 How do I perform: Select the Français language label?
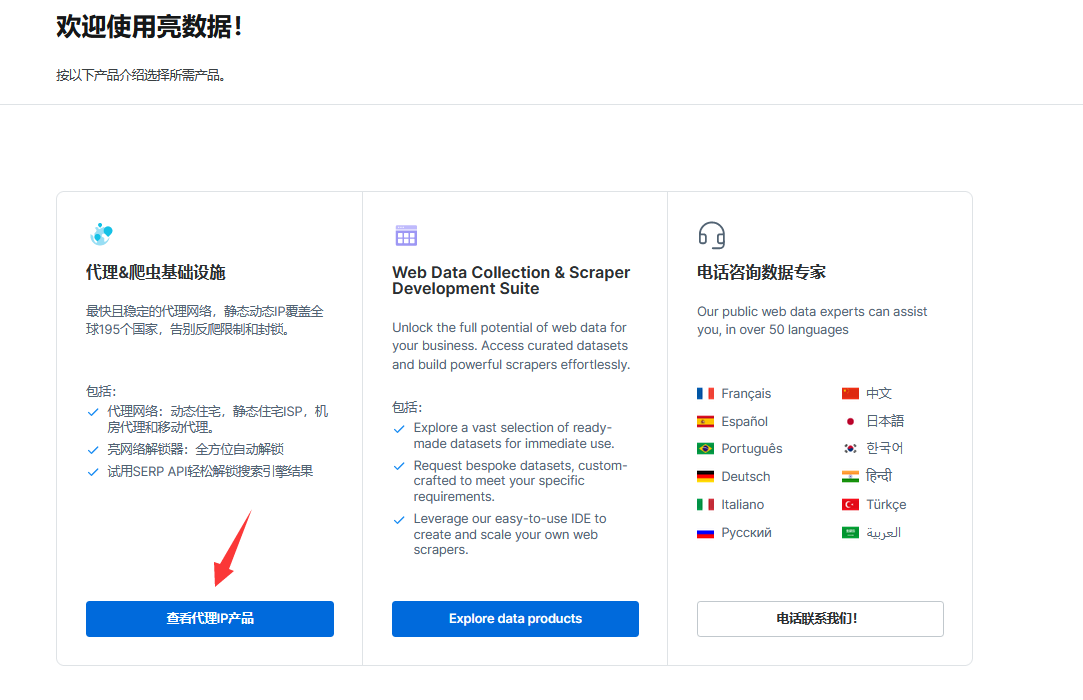(x=746, y=394)
